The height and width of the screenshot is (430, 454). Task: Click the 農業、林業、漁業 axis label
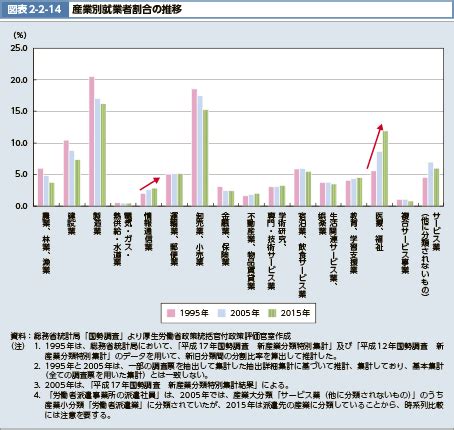tap(46, 243)
